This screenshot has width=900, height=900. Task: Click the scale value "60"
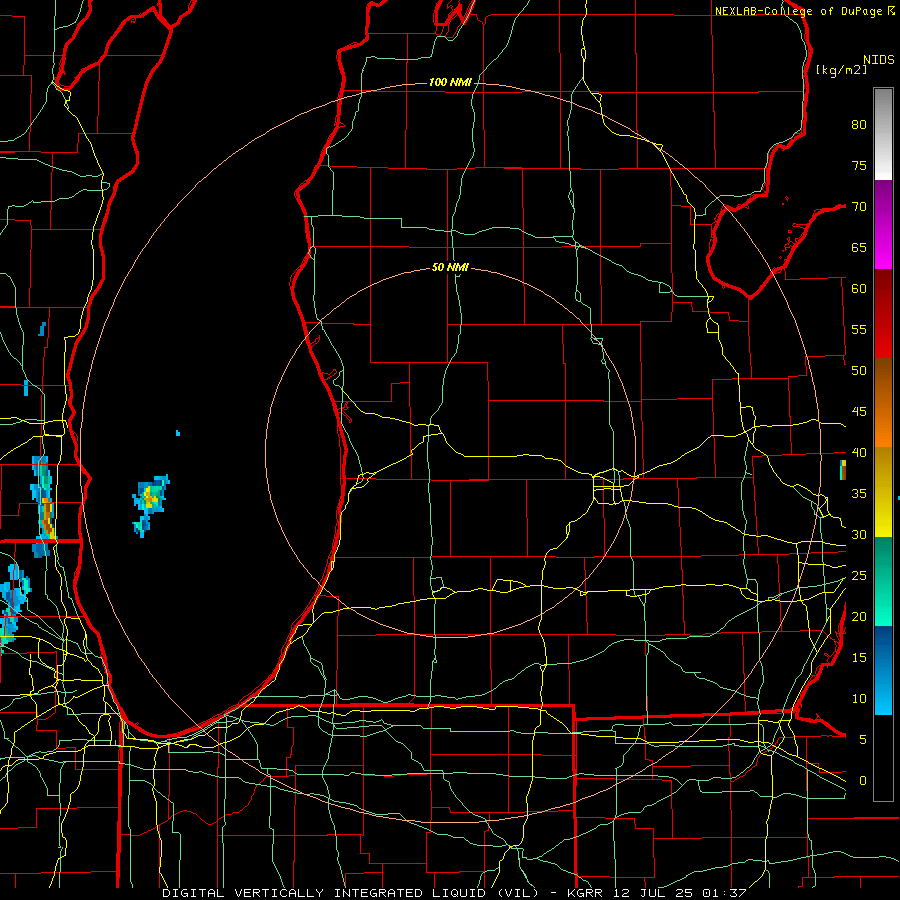pos(859,289)
